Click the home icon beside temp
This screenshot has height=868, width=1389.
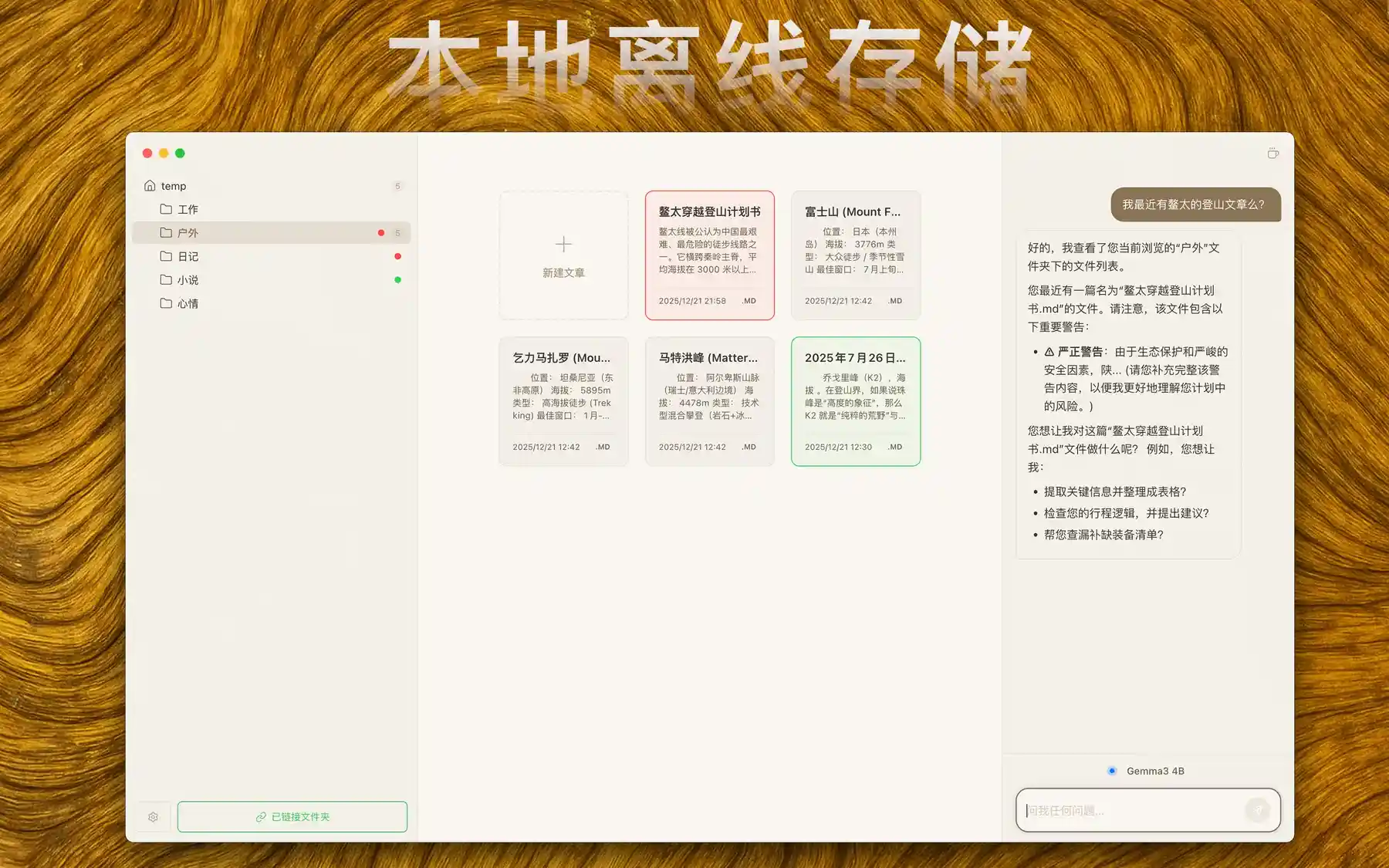(x=149, y=185)
